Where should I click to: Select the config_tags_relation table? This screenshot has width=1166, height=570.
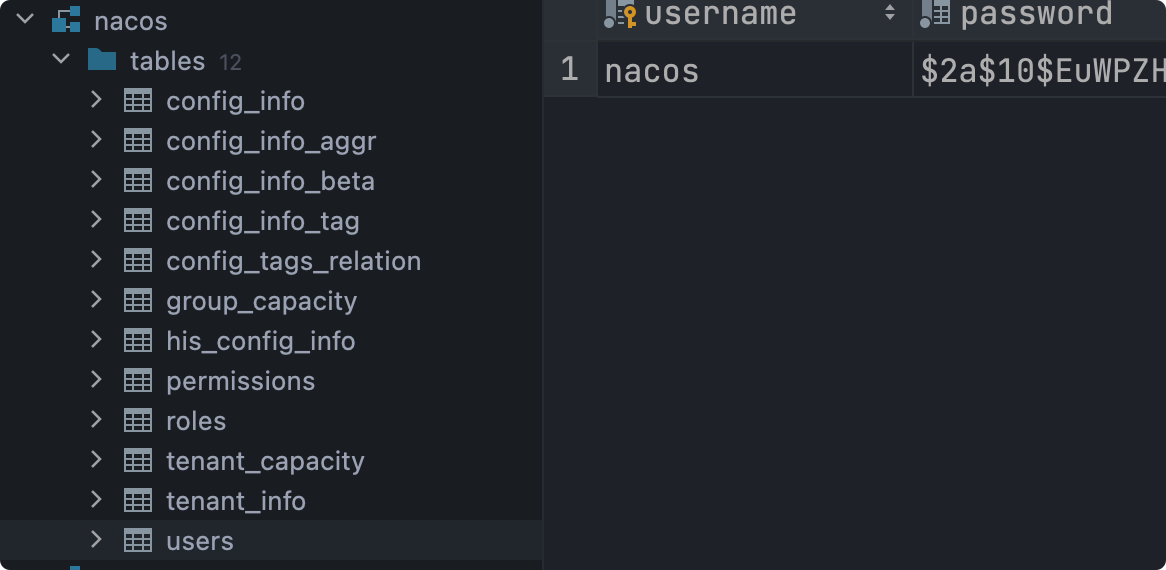point(293,261)
